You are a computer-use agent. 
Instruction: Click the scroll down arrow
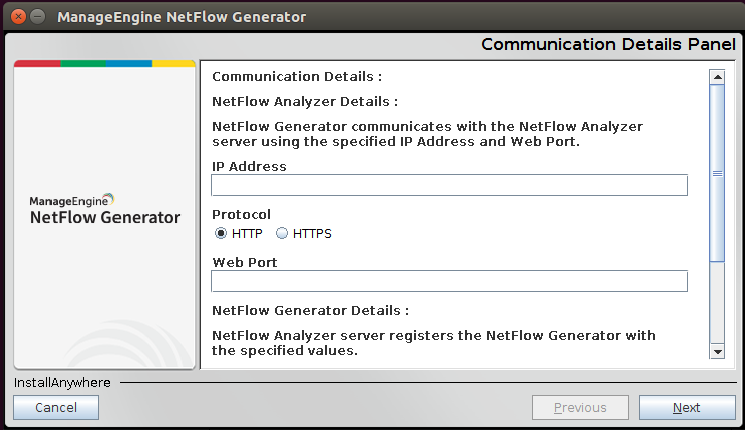(x=716, y=350)
